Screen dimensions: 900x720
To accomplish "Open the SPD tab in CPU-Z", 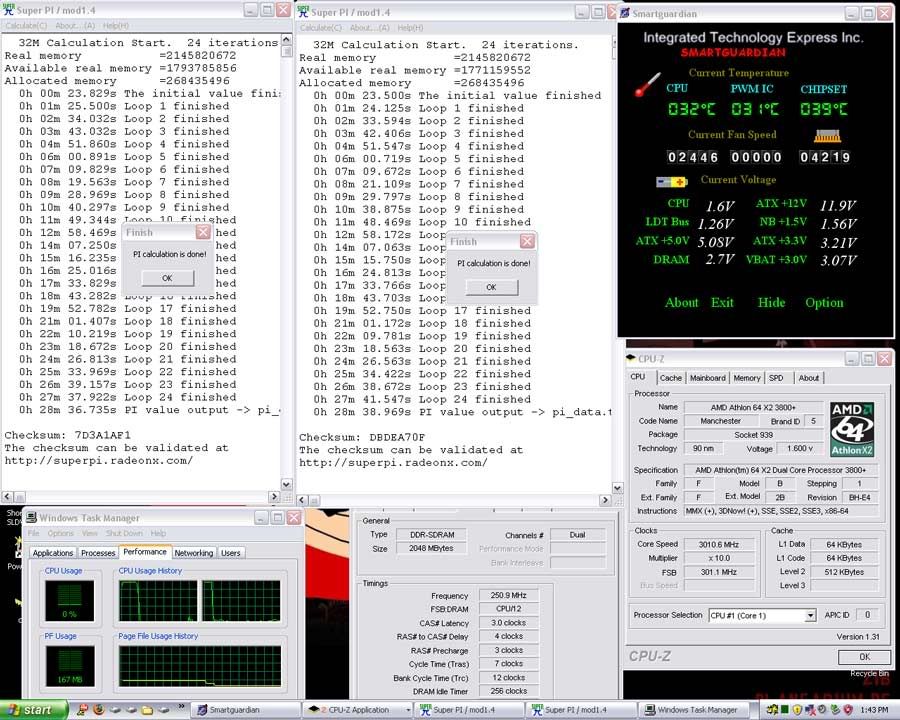I will coord(776,378).
